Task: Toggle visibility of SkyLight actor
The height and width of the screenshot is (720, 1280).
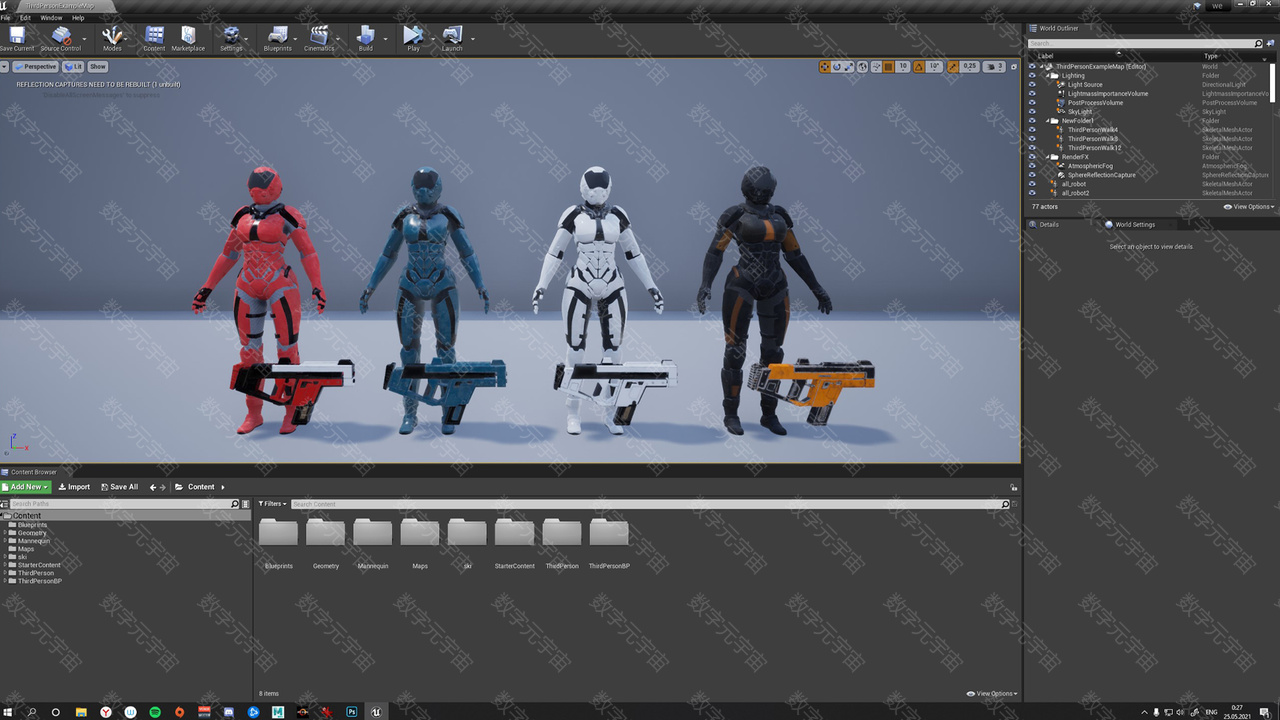Action: tap(1032, 112)
